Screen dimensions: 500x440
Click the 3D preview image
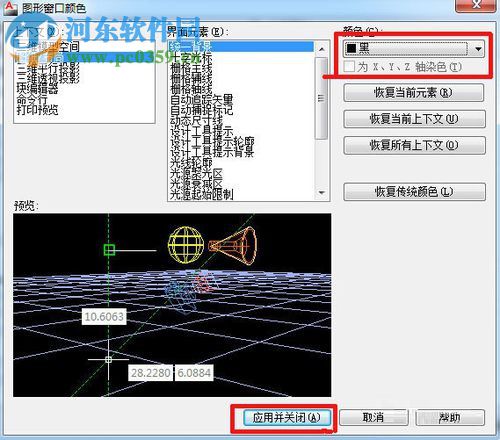pyautogui.click(x=172, y=305)
